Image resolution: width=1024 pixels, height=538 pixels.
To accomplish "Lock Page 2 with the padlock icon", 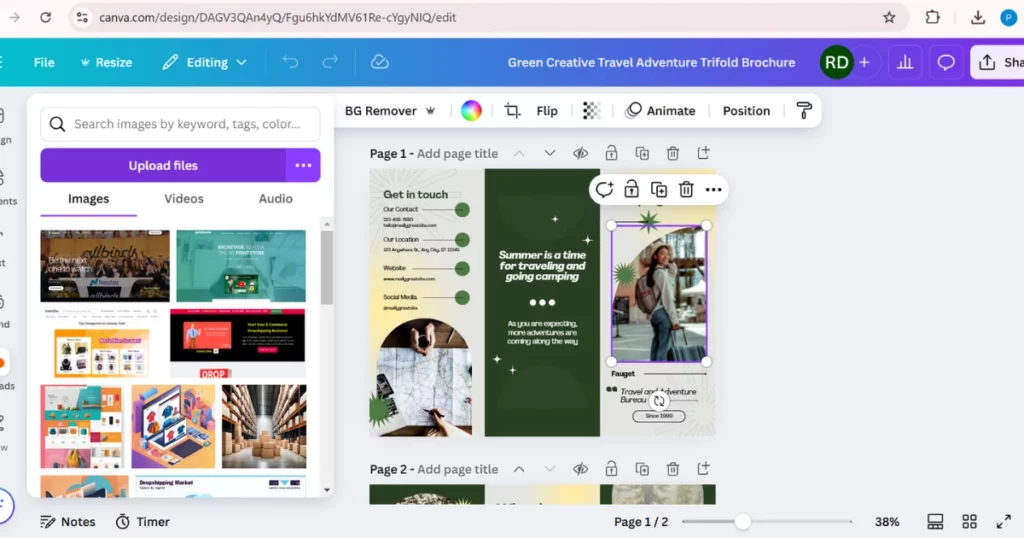I will point(611,469).
